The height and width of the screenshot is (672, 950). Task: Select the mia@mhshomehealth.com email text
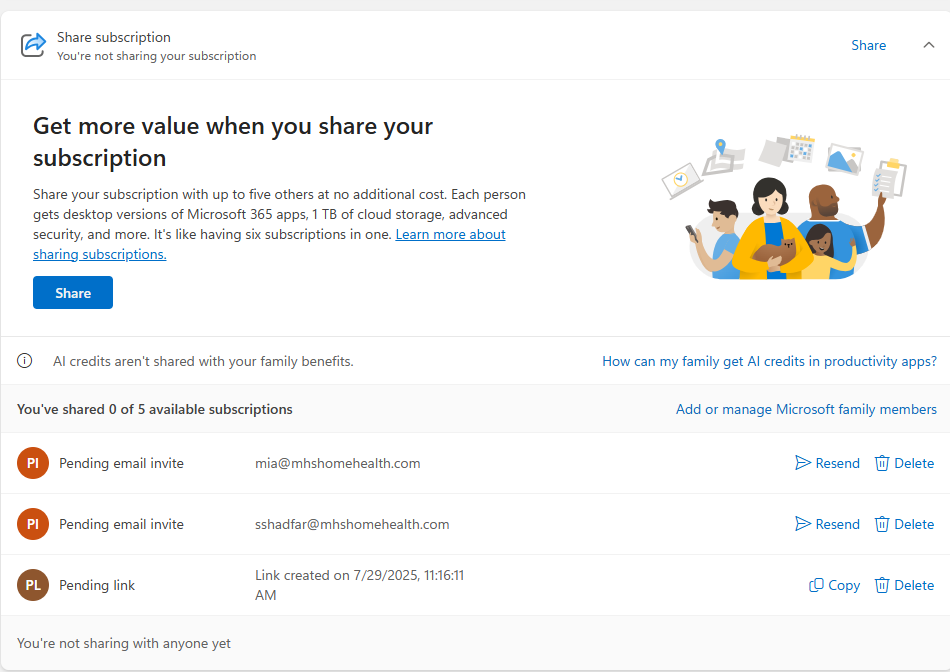tap(337, 464)
